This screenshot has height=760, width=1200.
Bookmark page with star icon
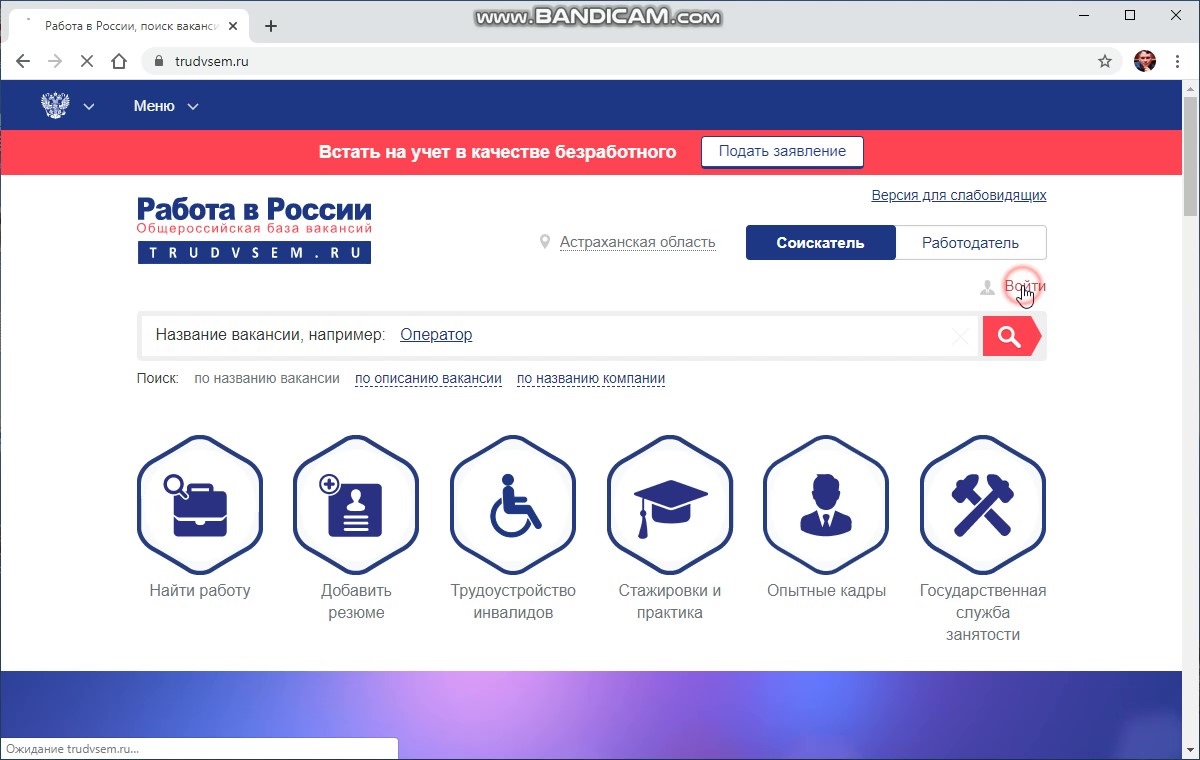pos(1105,61)
